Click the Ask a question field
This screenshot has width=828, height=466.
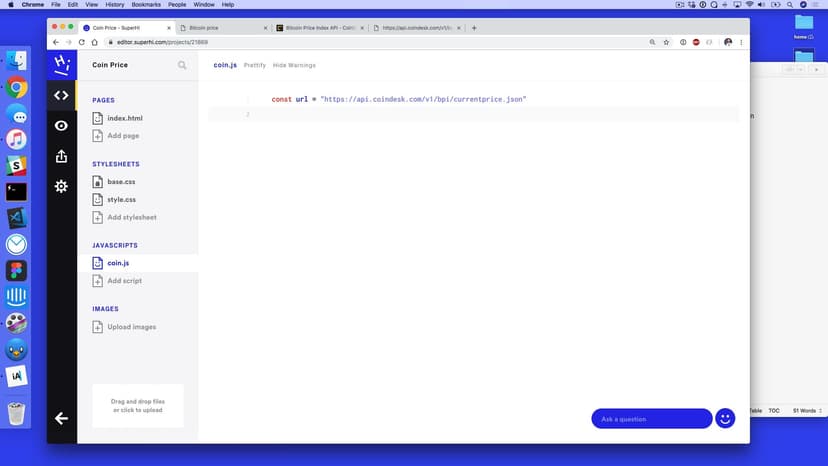point(651,419)
